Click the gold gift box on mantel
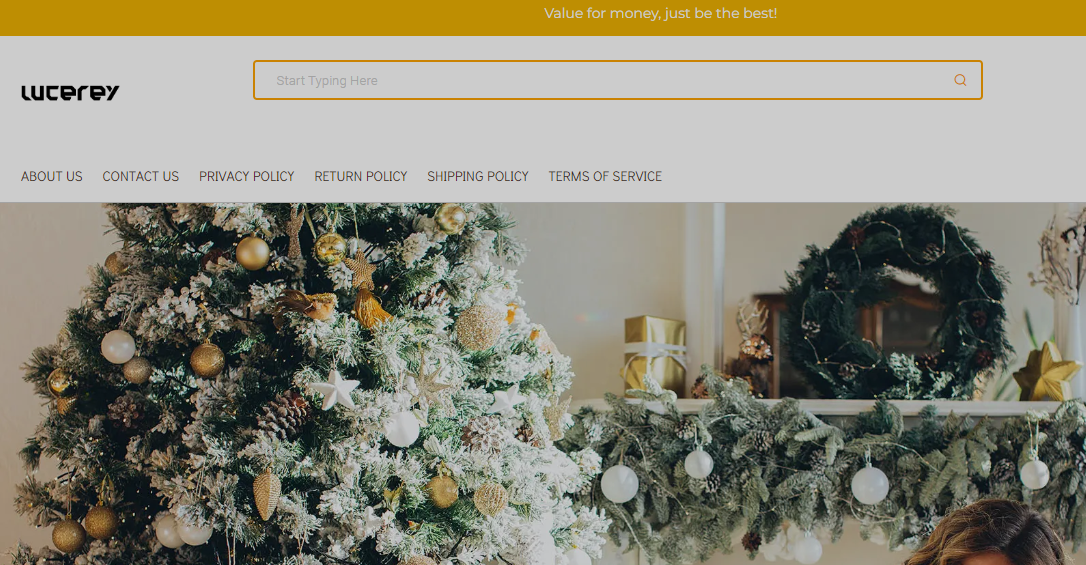Screen dimensions: 1086x565 pos(655,355)
